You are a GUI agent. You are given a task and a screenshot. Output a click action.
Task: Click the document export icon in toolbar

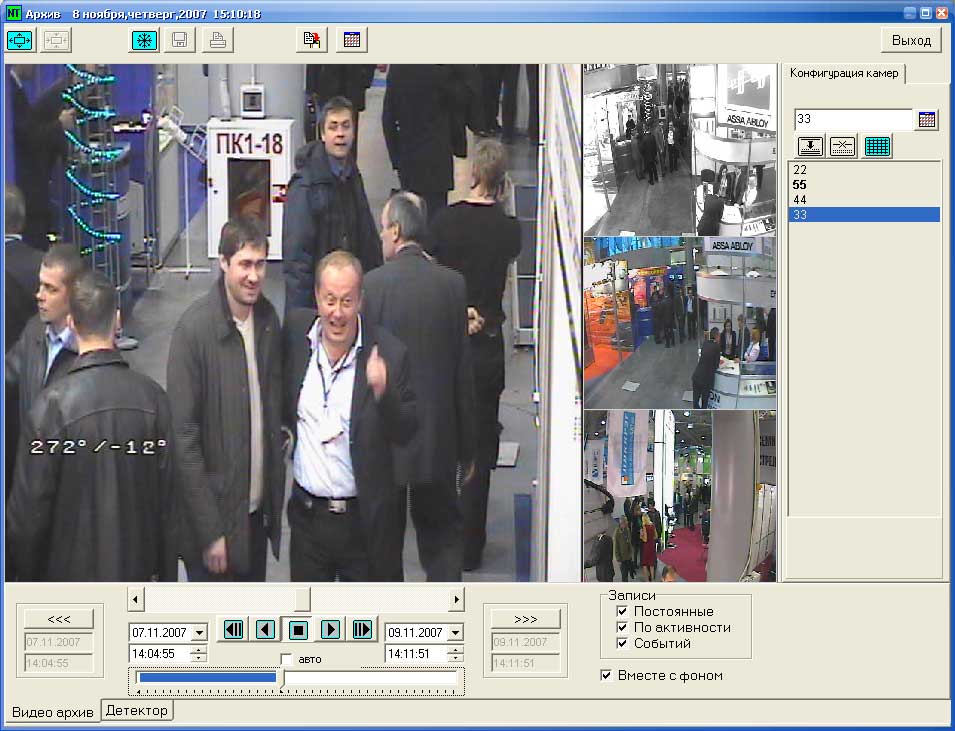pos(313,40)
